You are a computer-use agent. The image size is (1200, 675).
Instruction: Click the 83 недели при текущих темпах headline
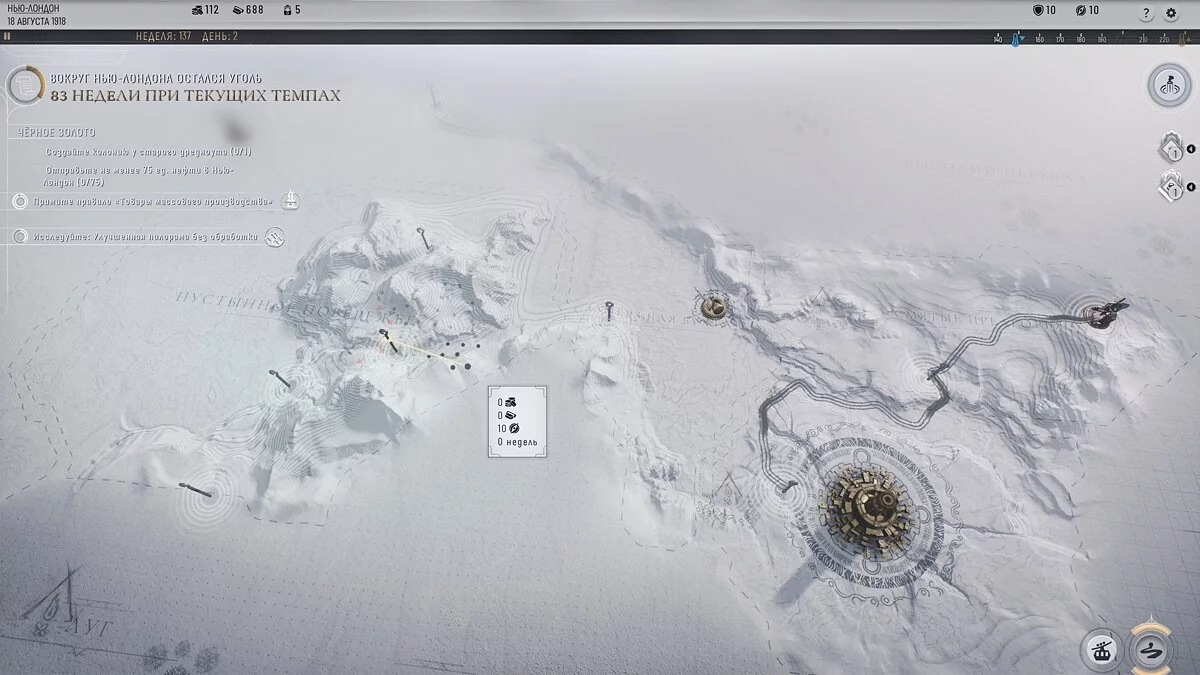pos(195,96)
